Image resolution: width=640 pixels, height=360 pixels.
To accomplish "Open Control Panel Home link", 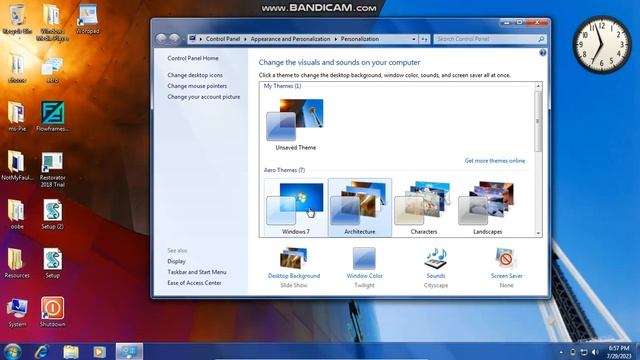I will (193, 58).
